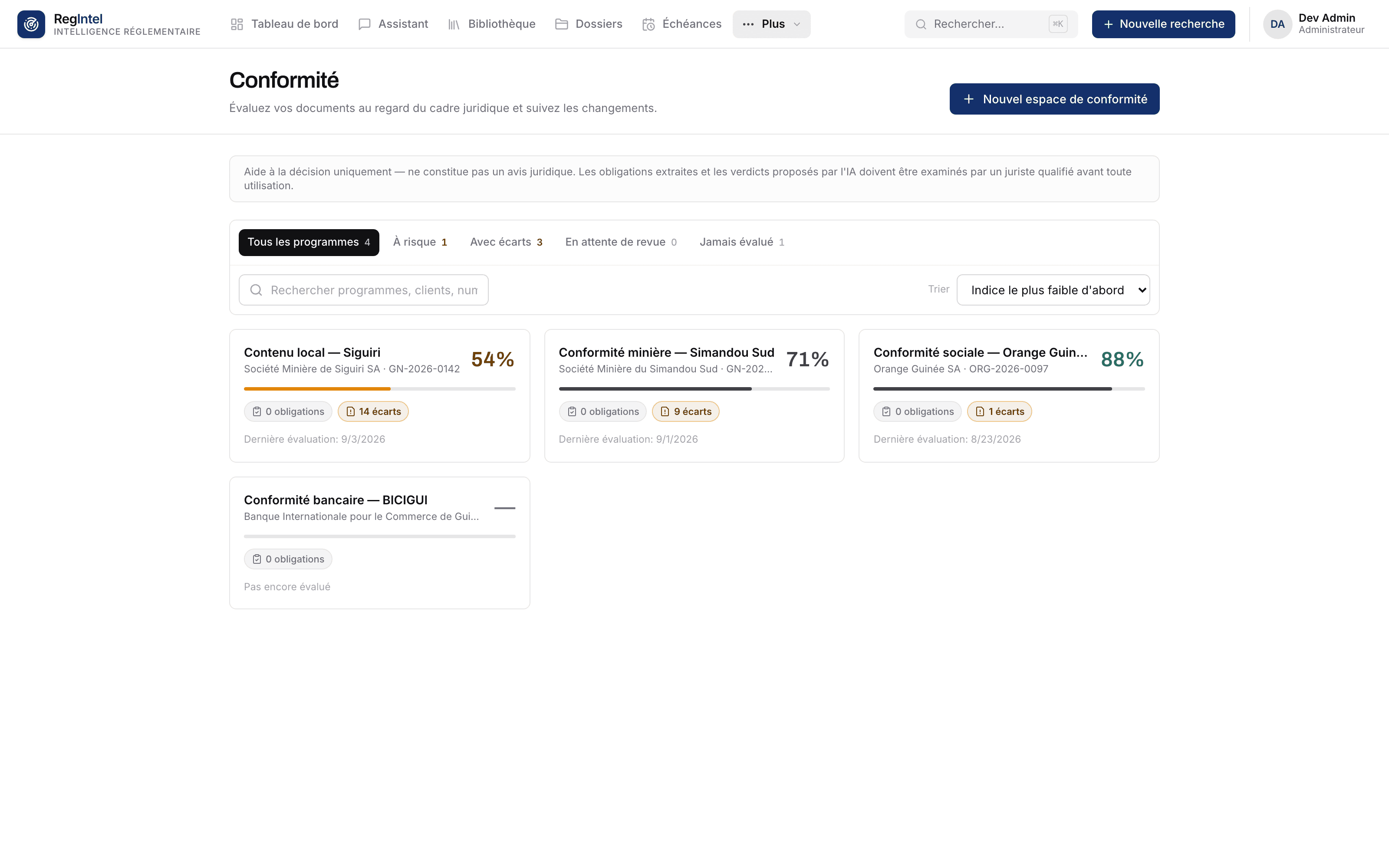The image size is (1389, 868).
Task: Click the Bibliothèque books icon
Action: 454,24
